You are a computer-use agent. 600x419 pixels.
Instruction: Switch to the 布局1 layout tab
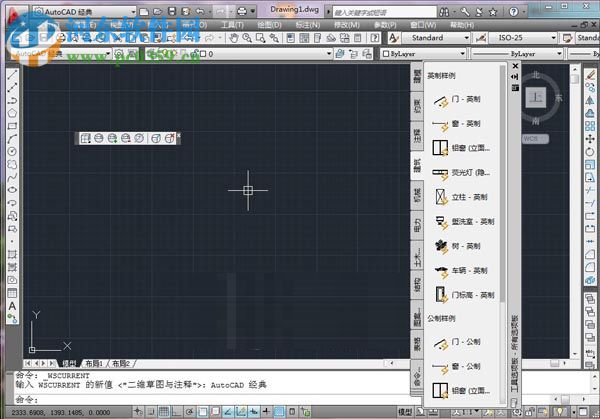(94, 363)
